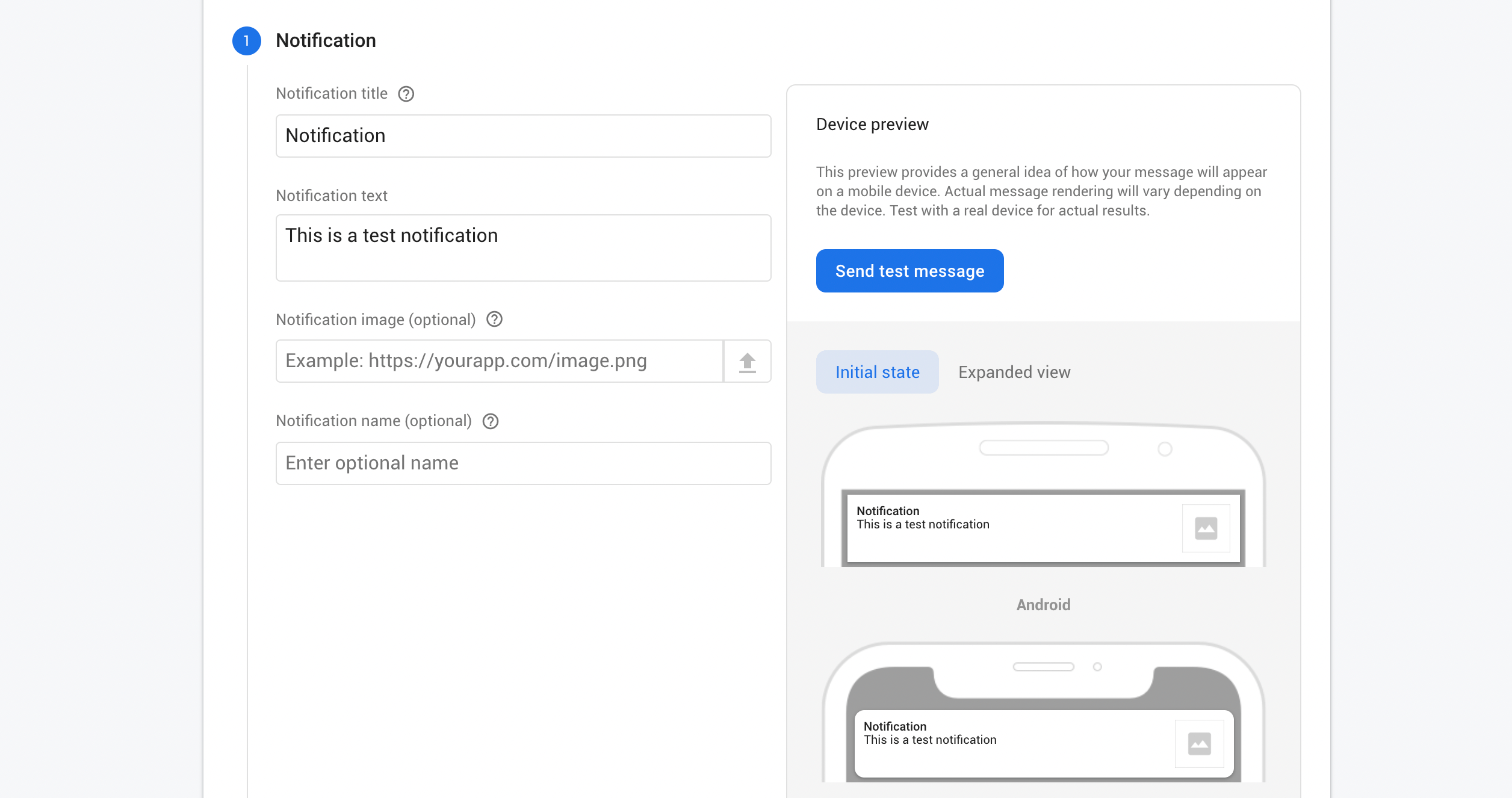Click the upload image icon button
Viewport: 1512px width, 798px height.
point(747,362)
